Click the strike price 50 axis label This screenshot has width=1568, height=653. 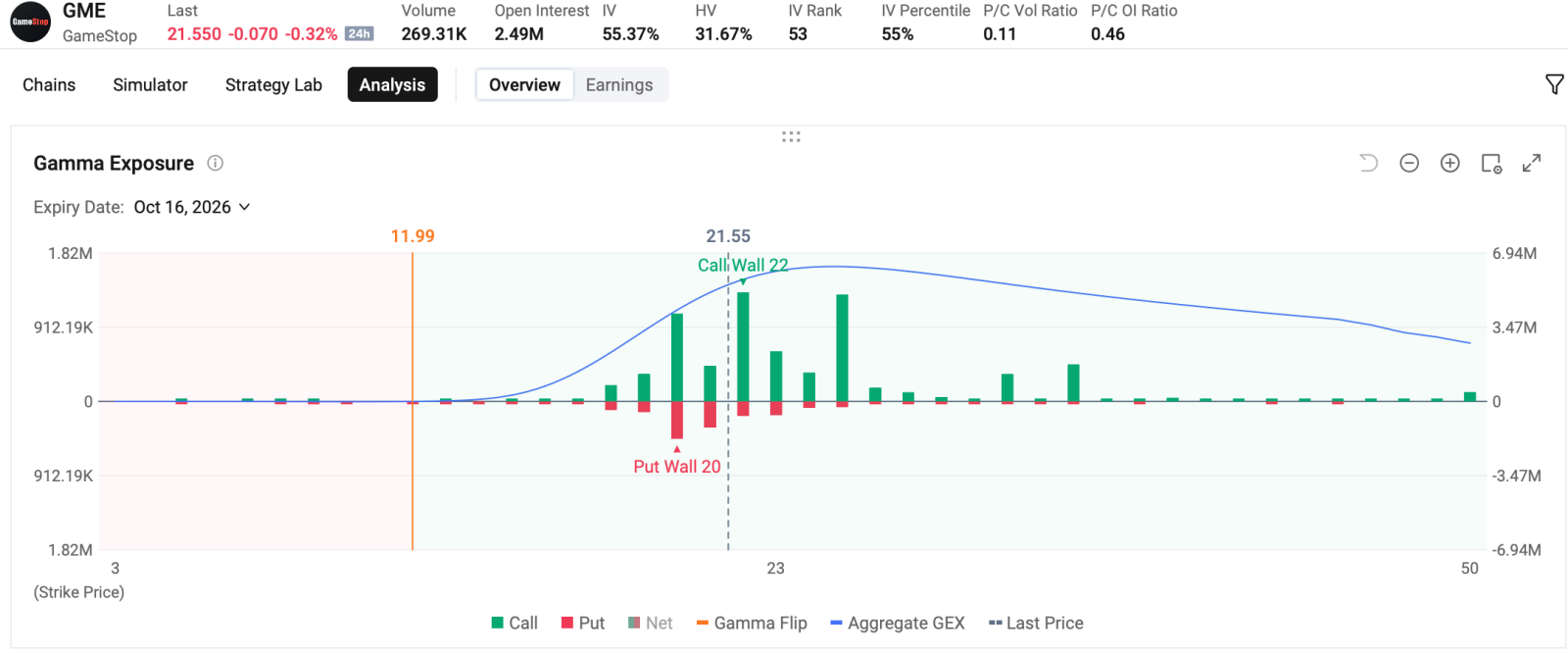[1469, 568]
